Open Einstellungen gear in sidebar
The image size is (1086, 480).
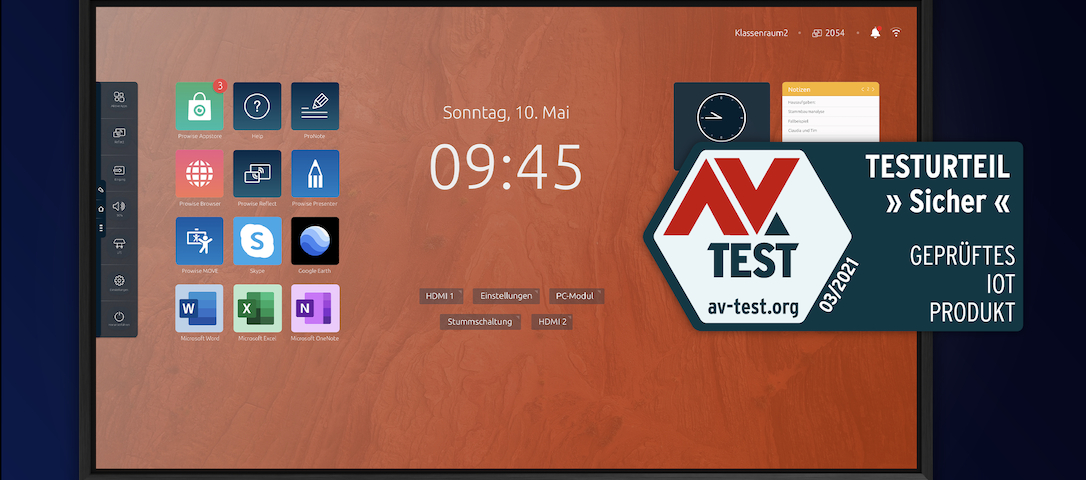(119, 281)
